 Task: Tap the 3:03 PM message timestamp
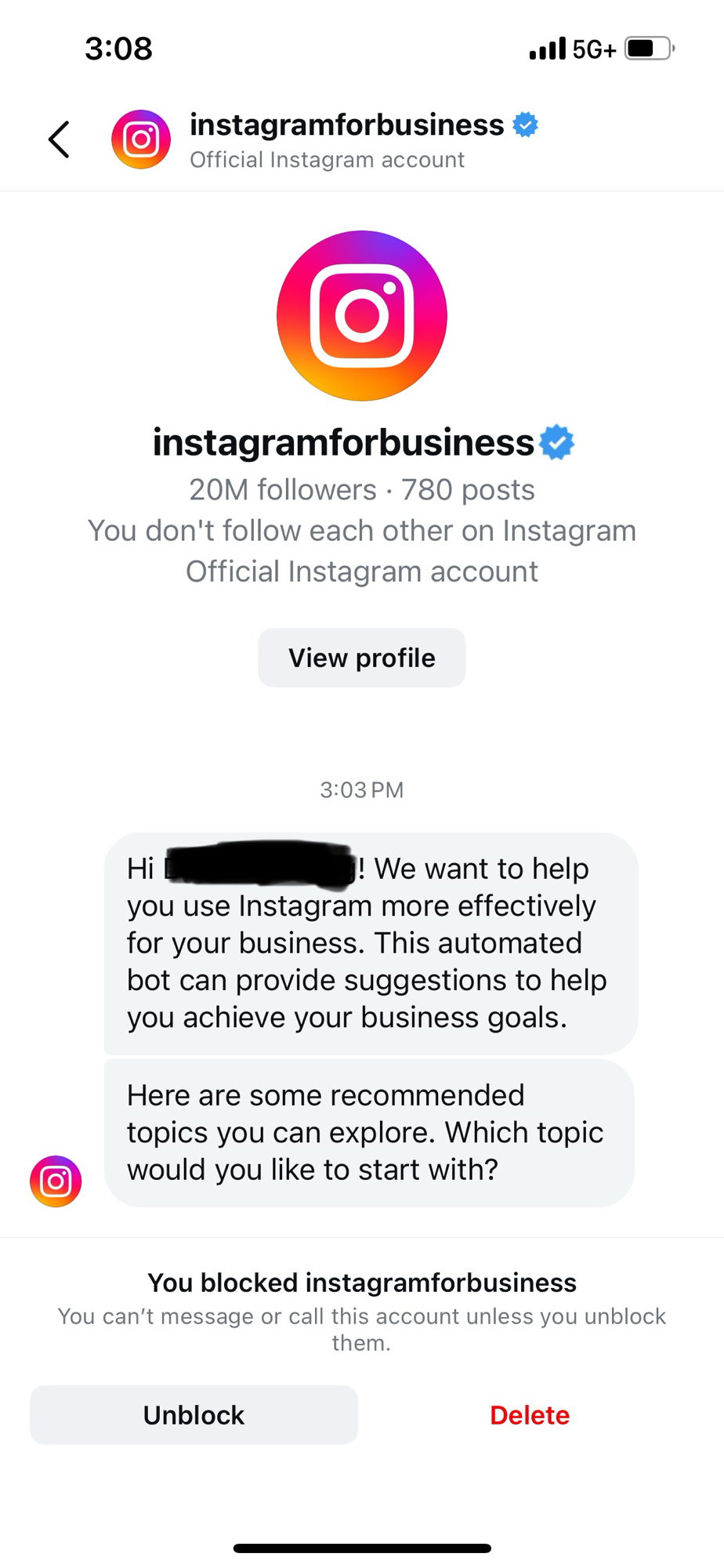(x=362, y=789)
